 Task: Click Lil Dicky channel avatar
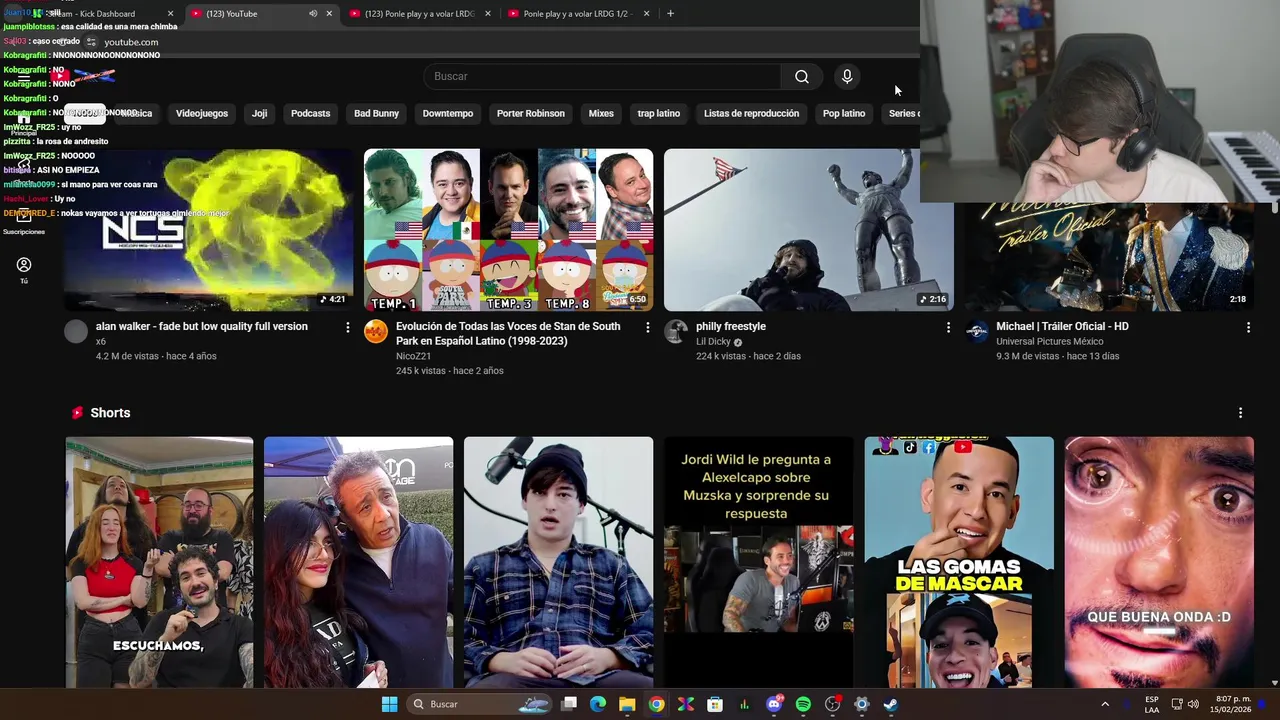(676, 332)
